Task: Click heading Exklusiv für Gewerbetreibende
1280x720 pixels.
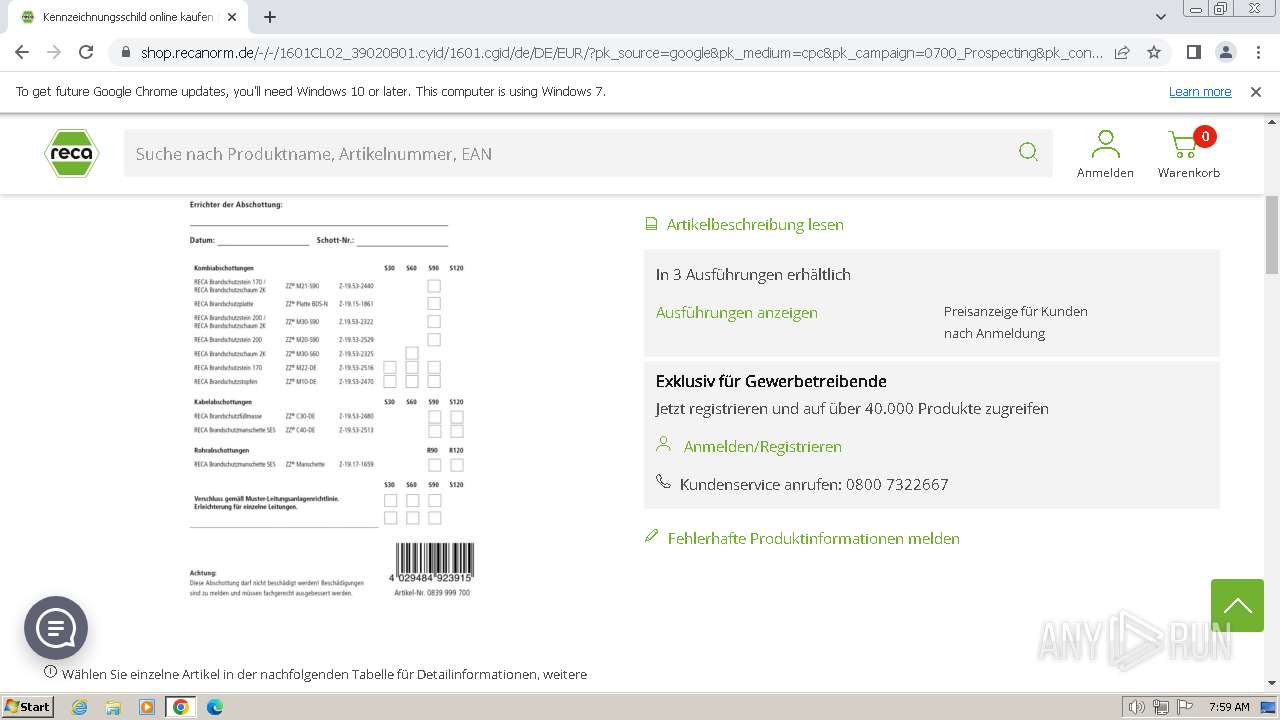Action: click(x=771, y=381)
